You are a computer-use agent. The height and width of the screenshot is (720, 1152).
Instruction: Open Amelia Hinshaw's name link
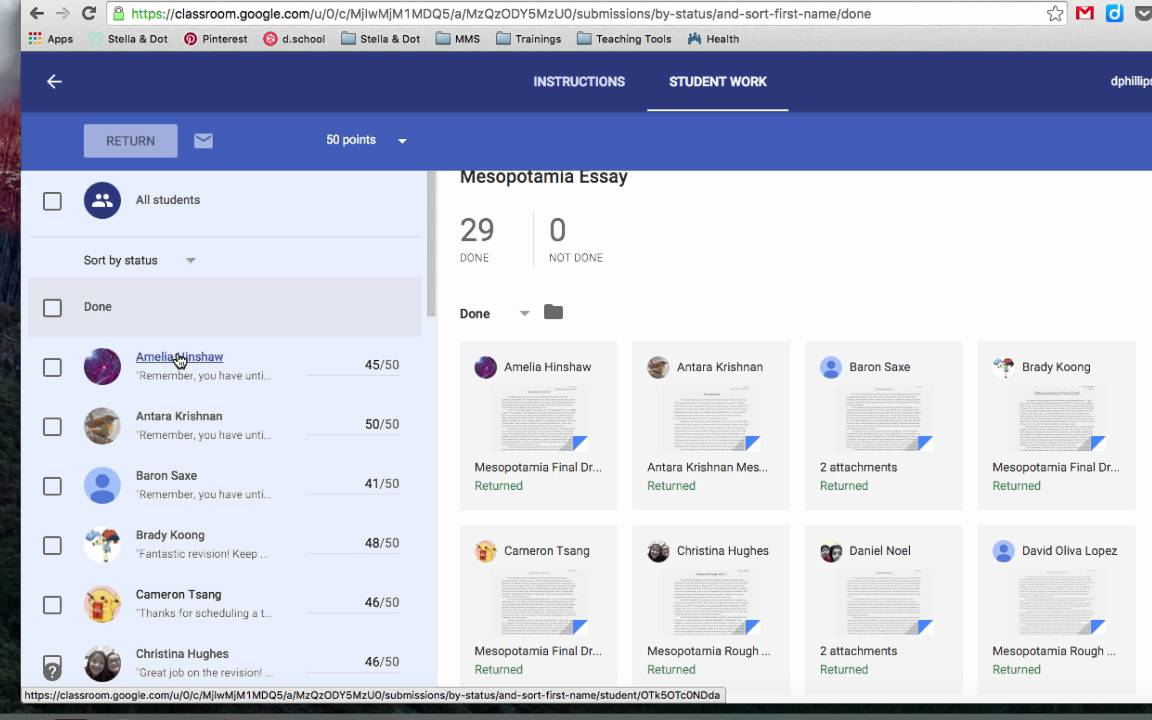178,357
